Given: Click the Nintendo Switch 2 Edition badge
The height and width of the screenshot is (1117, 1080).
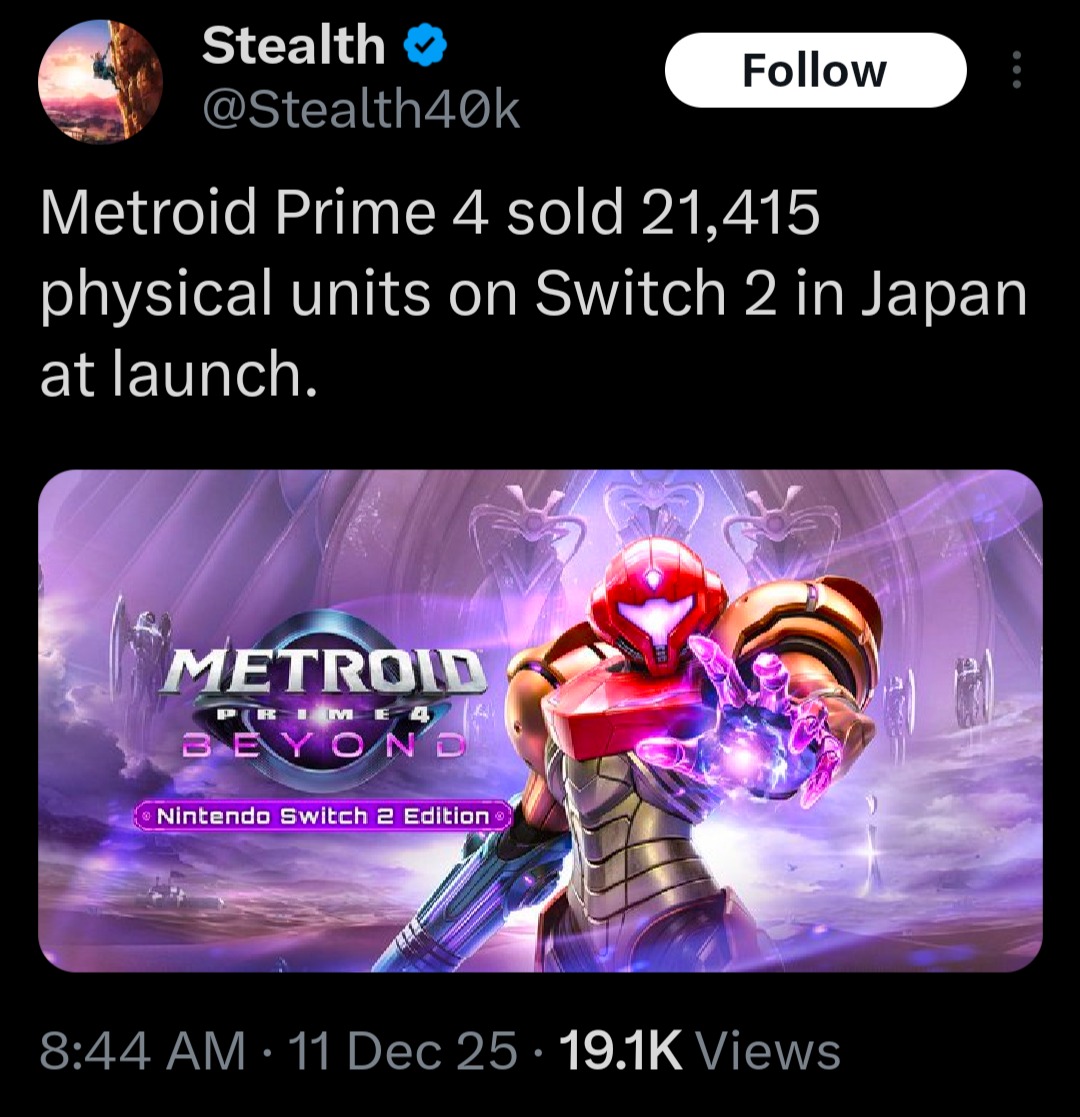Looking at the screenshot, I should pos(323,816).
